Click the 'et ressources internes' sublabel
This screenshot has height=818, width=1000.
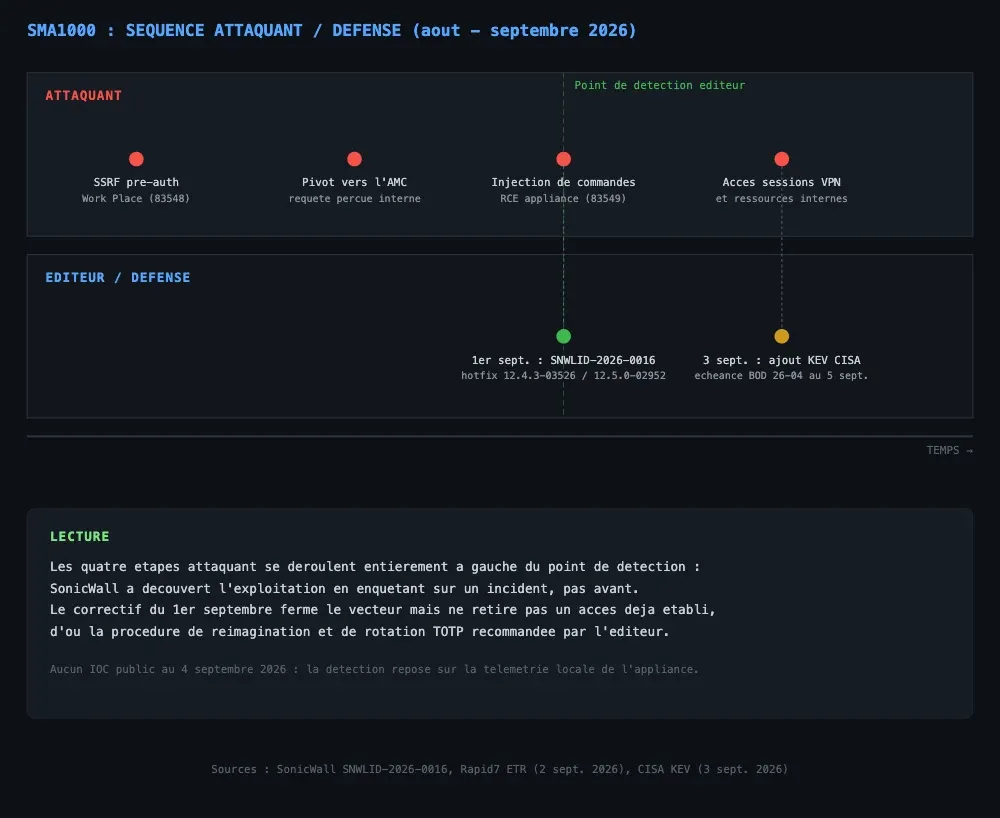click(x=781, y=198)
